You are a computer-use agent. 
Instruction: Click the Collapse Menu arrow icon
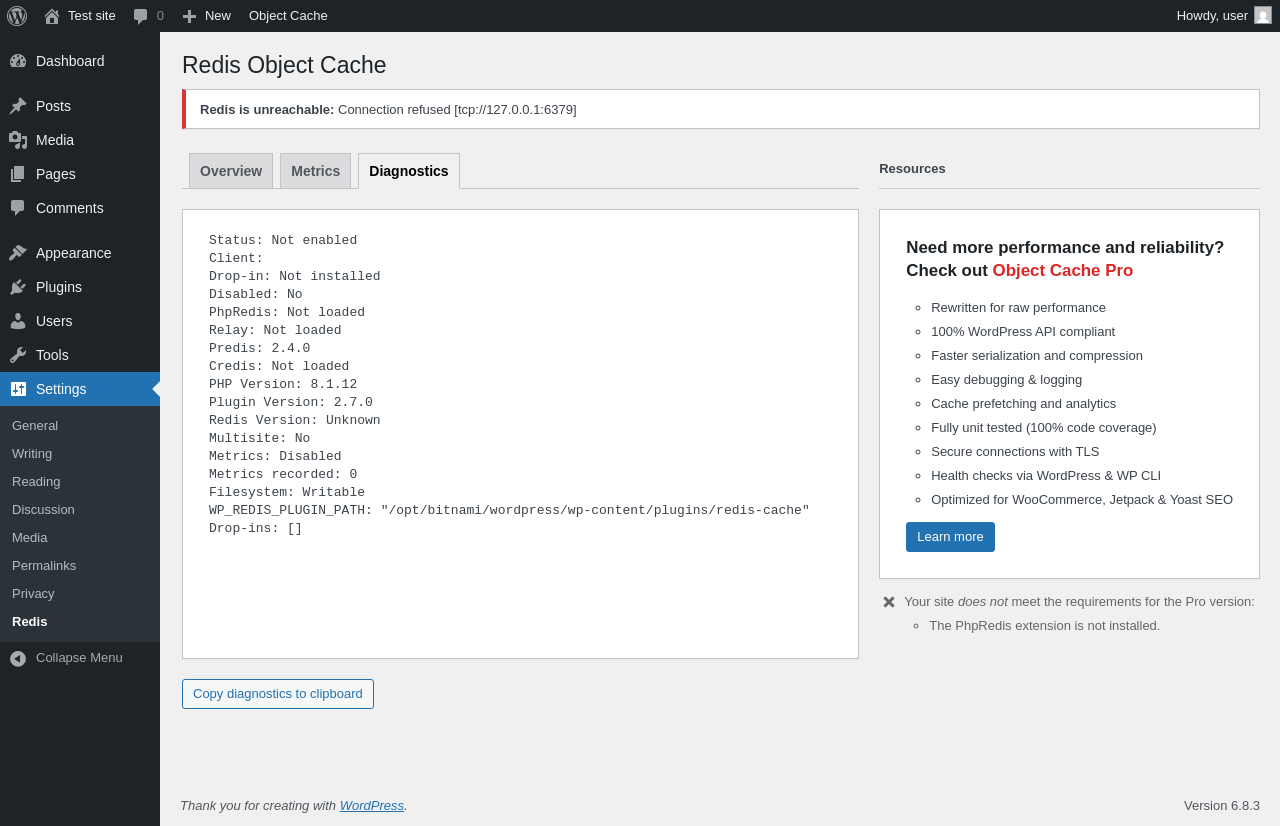pos(18,659)
